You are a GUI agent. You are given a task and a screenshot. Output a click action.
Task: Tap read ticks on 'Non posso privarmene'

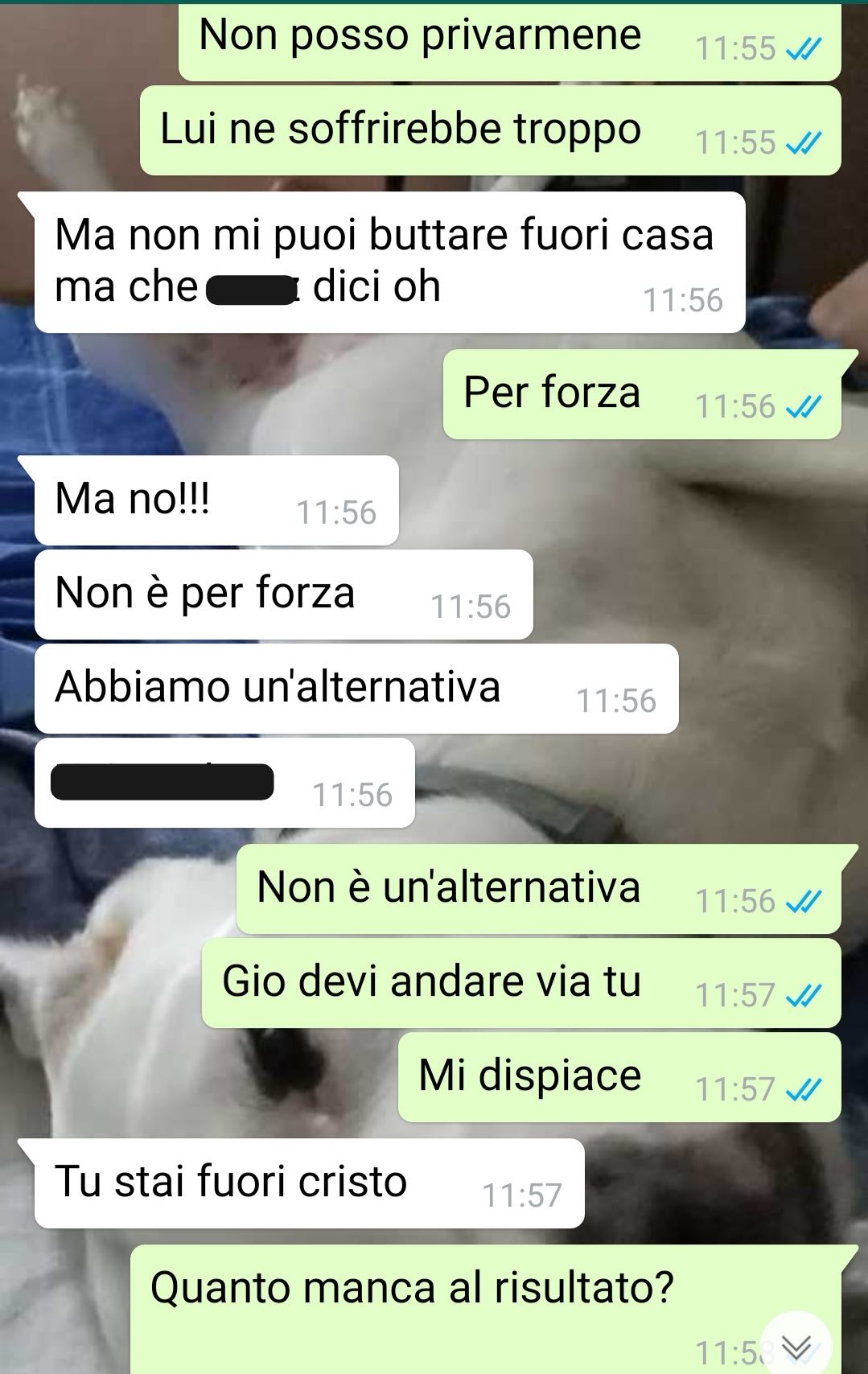(x=804, y=49)
